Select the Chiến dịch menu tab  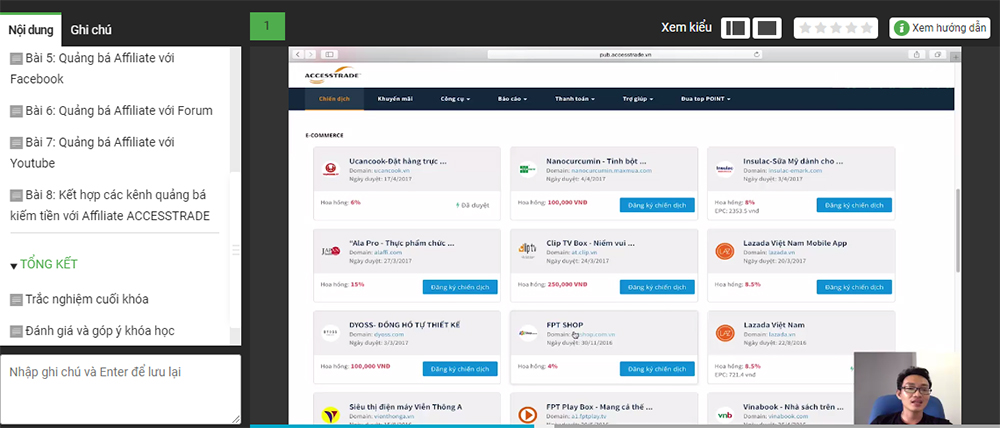click(334, 99)
